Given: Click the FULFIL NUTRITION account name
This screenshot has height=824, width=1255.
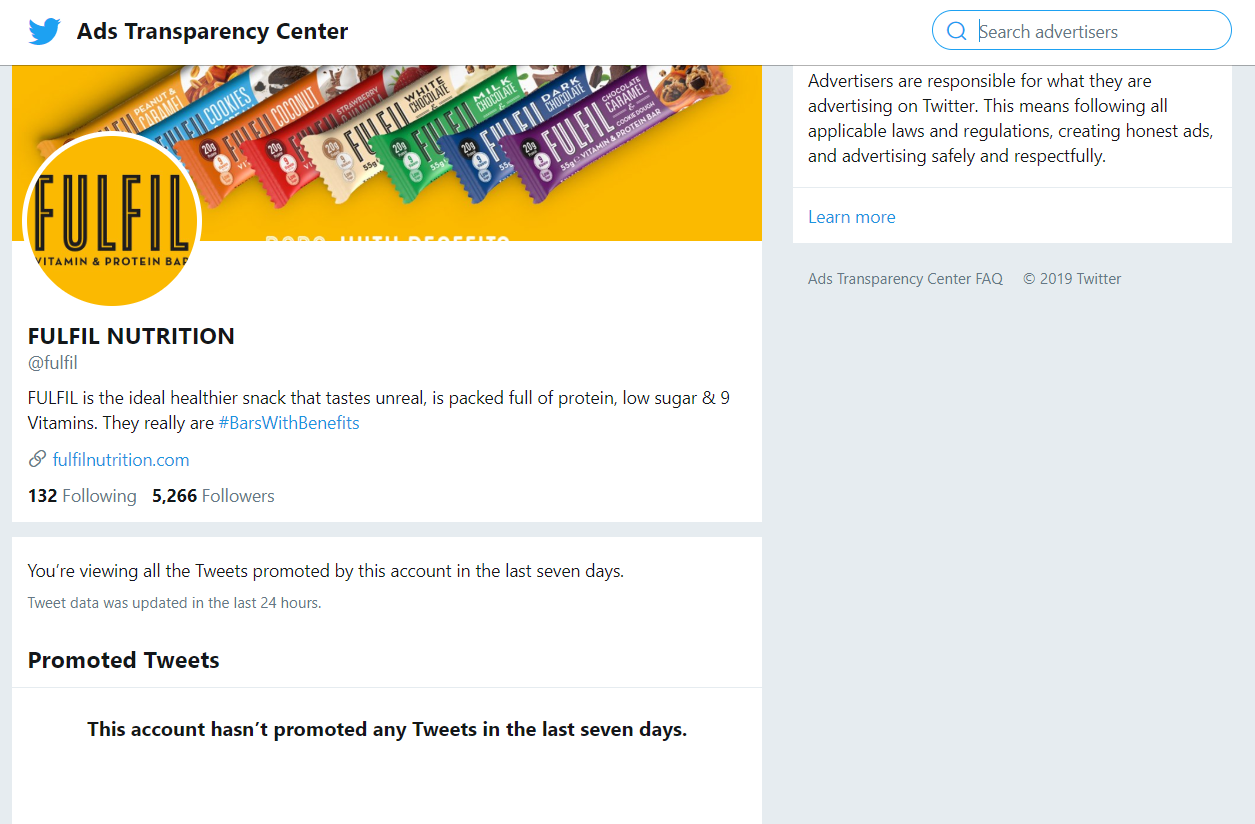Looking at the screenshot, I should 131,336.
